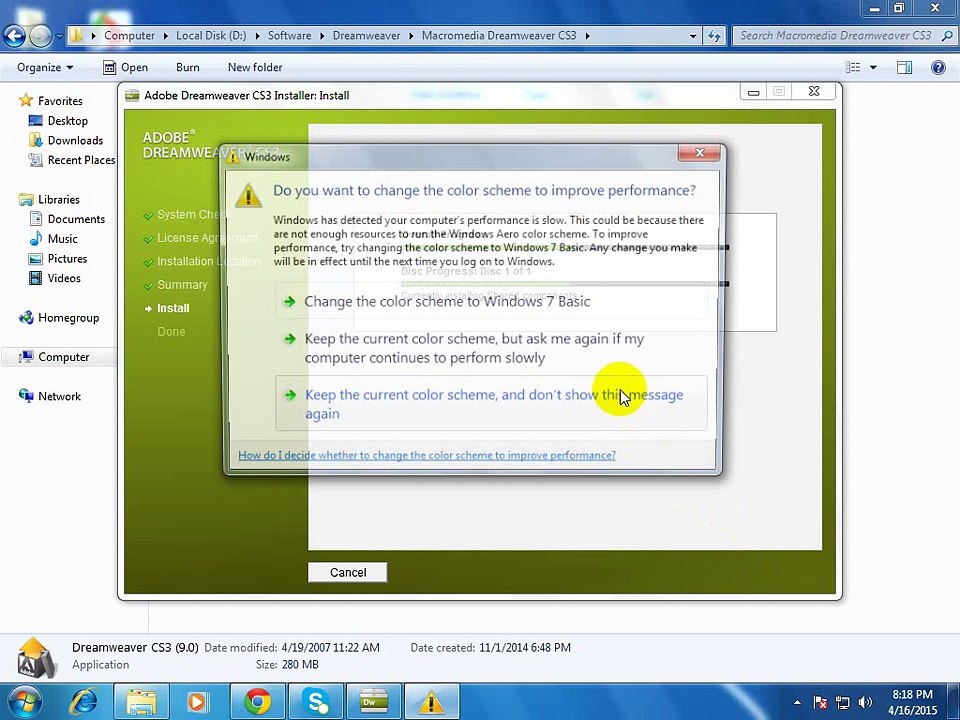
Task: Open the Music library
Action: click(x=62, y=238)
